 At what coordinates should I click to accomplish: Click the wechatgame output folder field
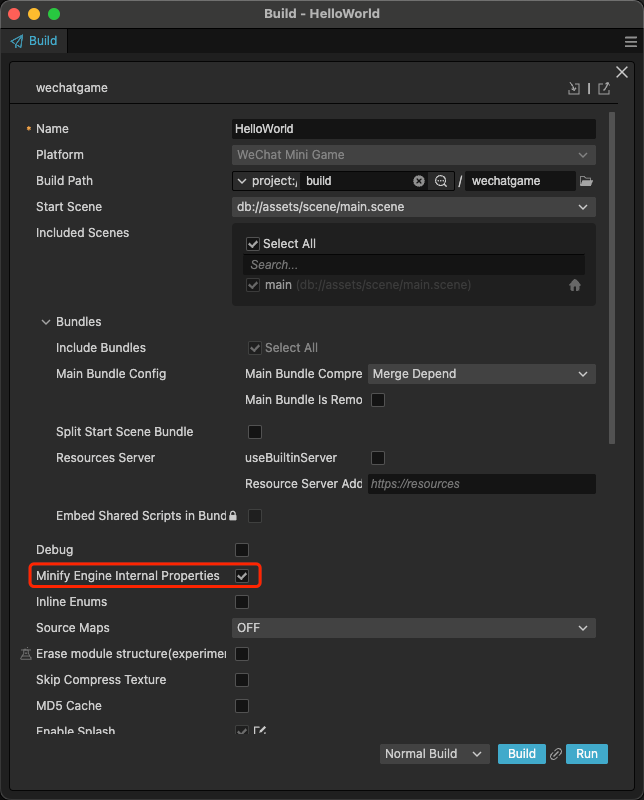click(x=521, y=181)
